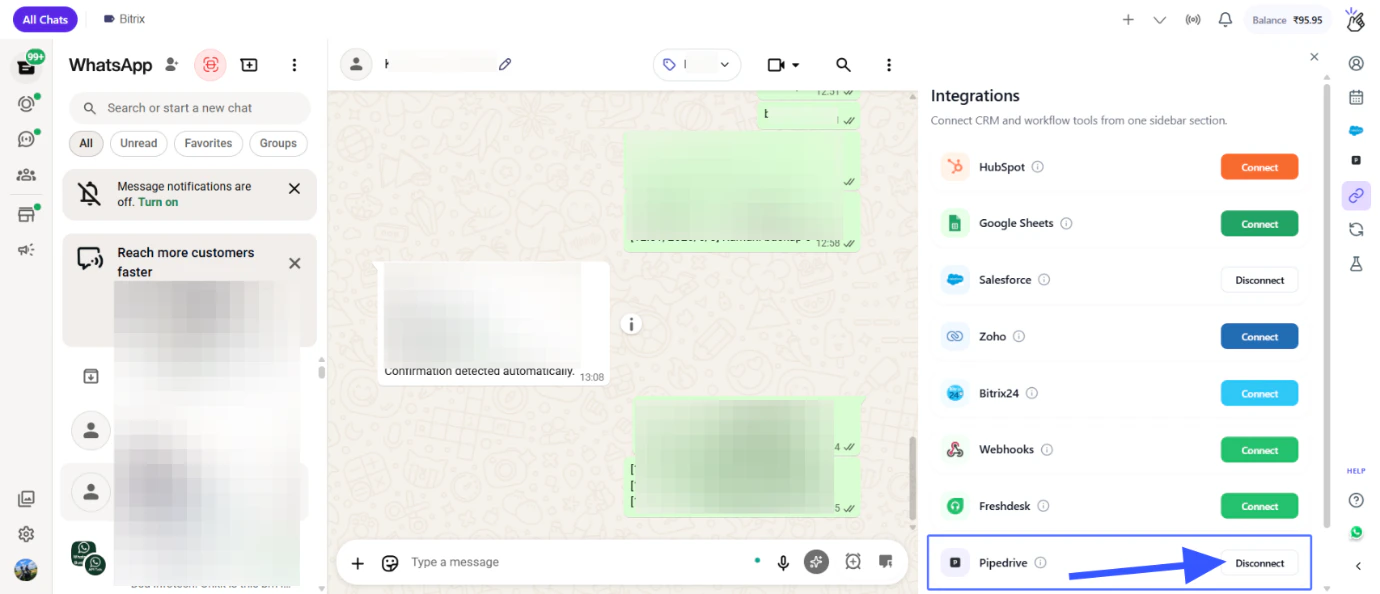
Task: Open the chats icon with 99+ badge
Action: coord(27,67)
